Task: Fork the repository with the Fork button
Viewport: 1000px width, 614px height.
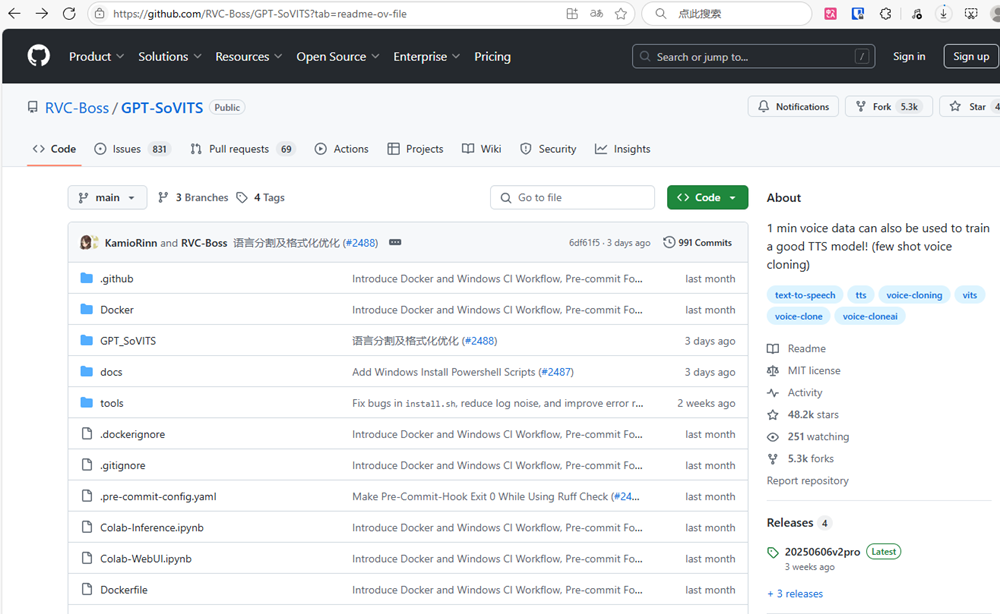Action: coord(888,106)
